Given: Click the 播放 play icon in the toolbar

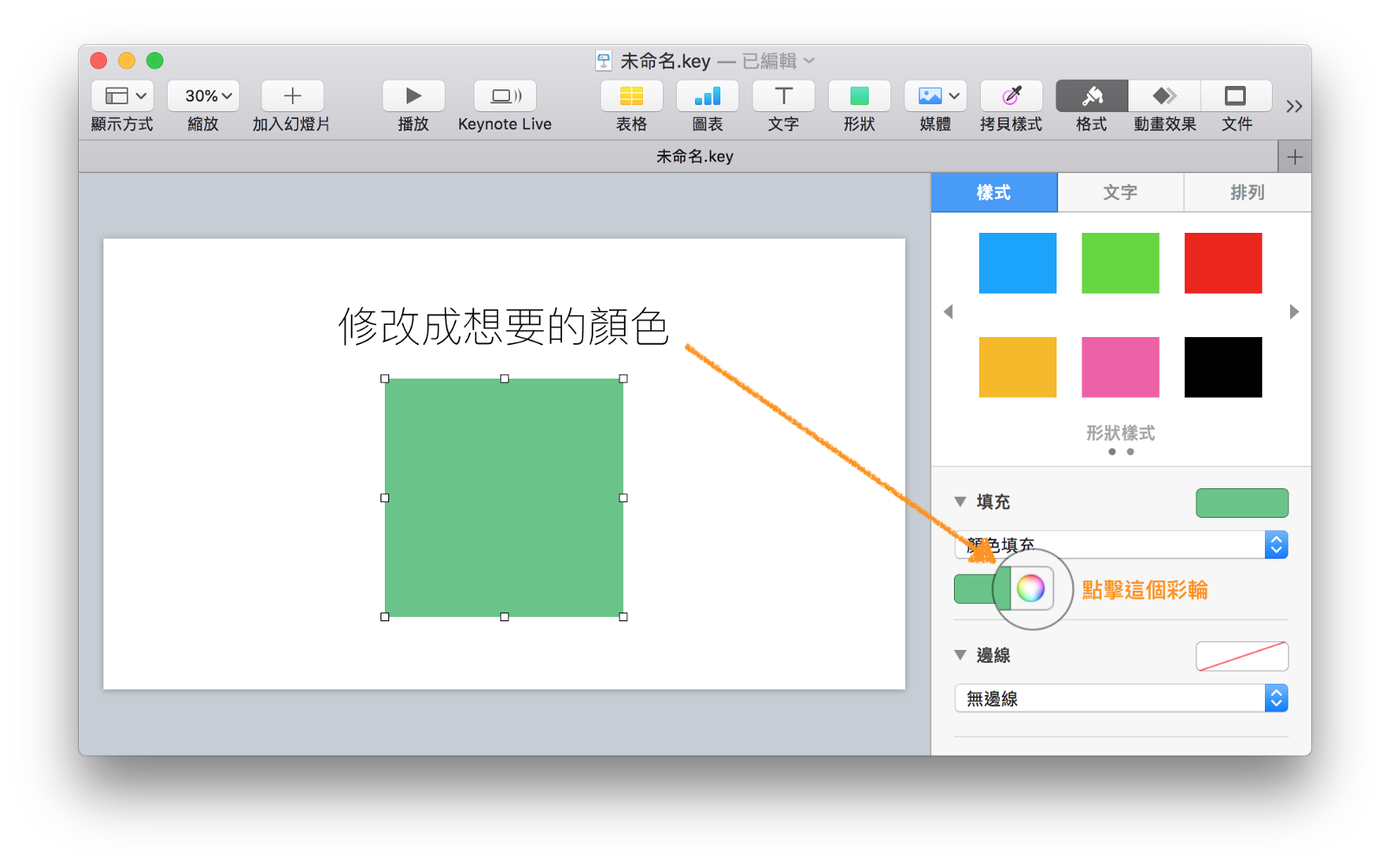Looking at the screenshot, I should point(413,96).
